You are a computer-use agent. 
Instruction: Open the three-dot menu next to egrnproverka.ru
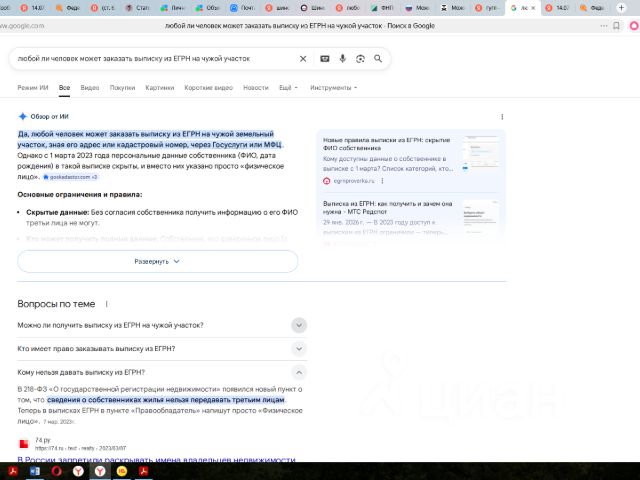(382, 181)
